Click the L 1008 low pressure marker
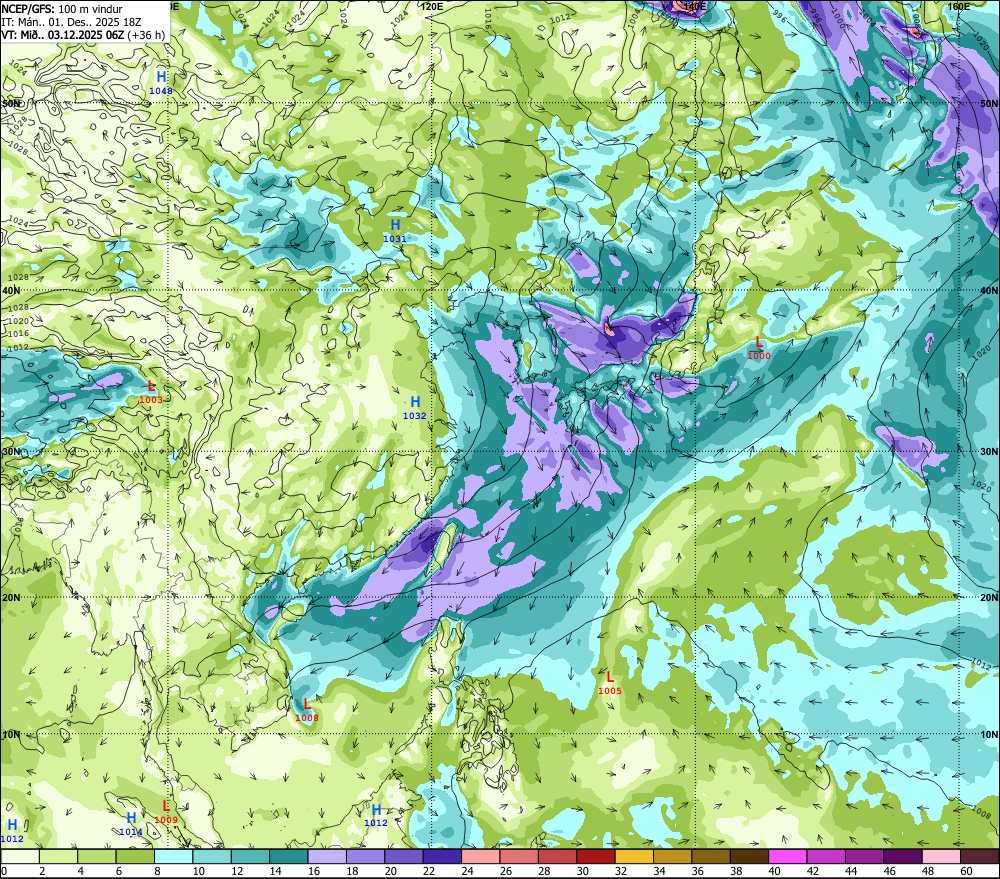This screenshot has height=879, width=1000. [x=307, y=710]
